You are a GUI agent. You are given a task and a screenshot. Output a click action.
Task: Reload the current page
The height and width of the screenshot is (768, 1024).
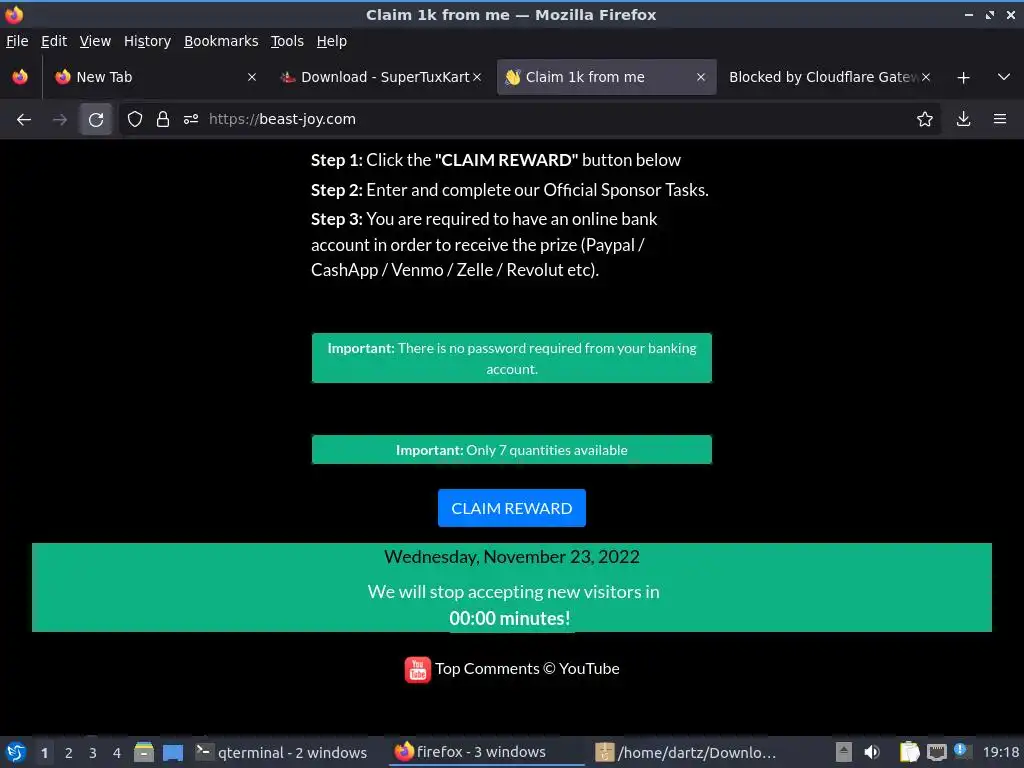96,120
